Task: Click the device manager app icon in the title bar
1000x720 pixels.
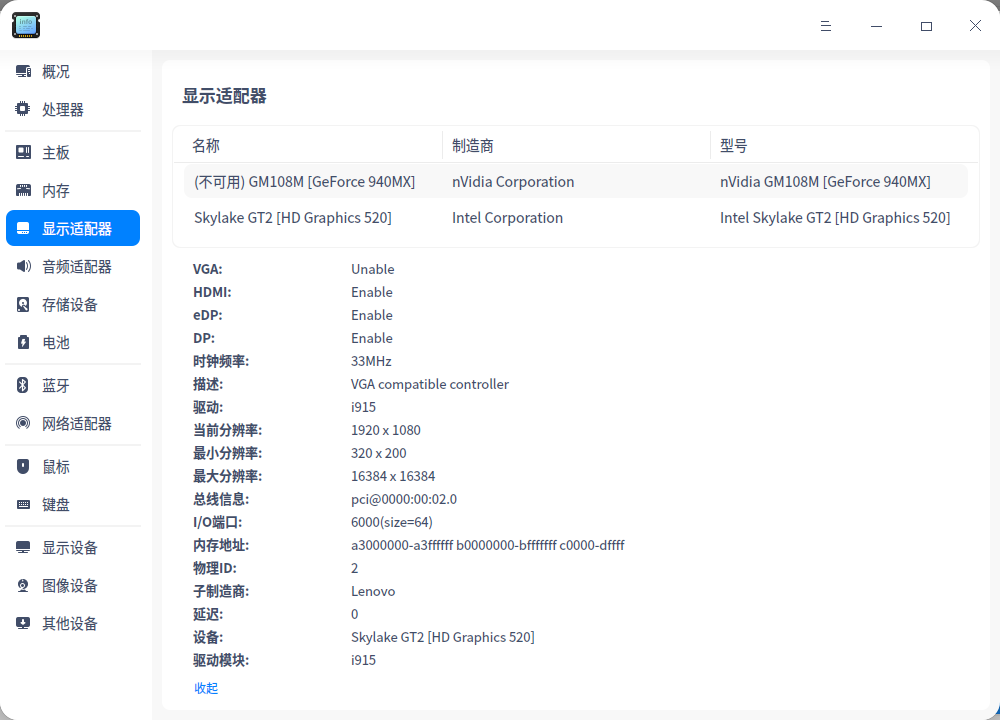Action: click(x=26, y=25)
